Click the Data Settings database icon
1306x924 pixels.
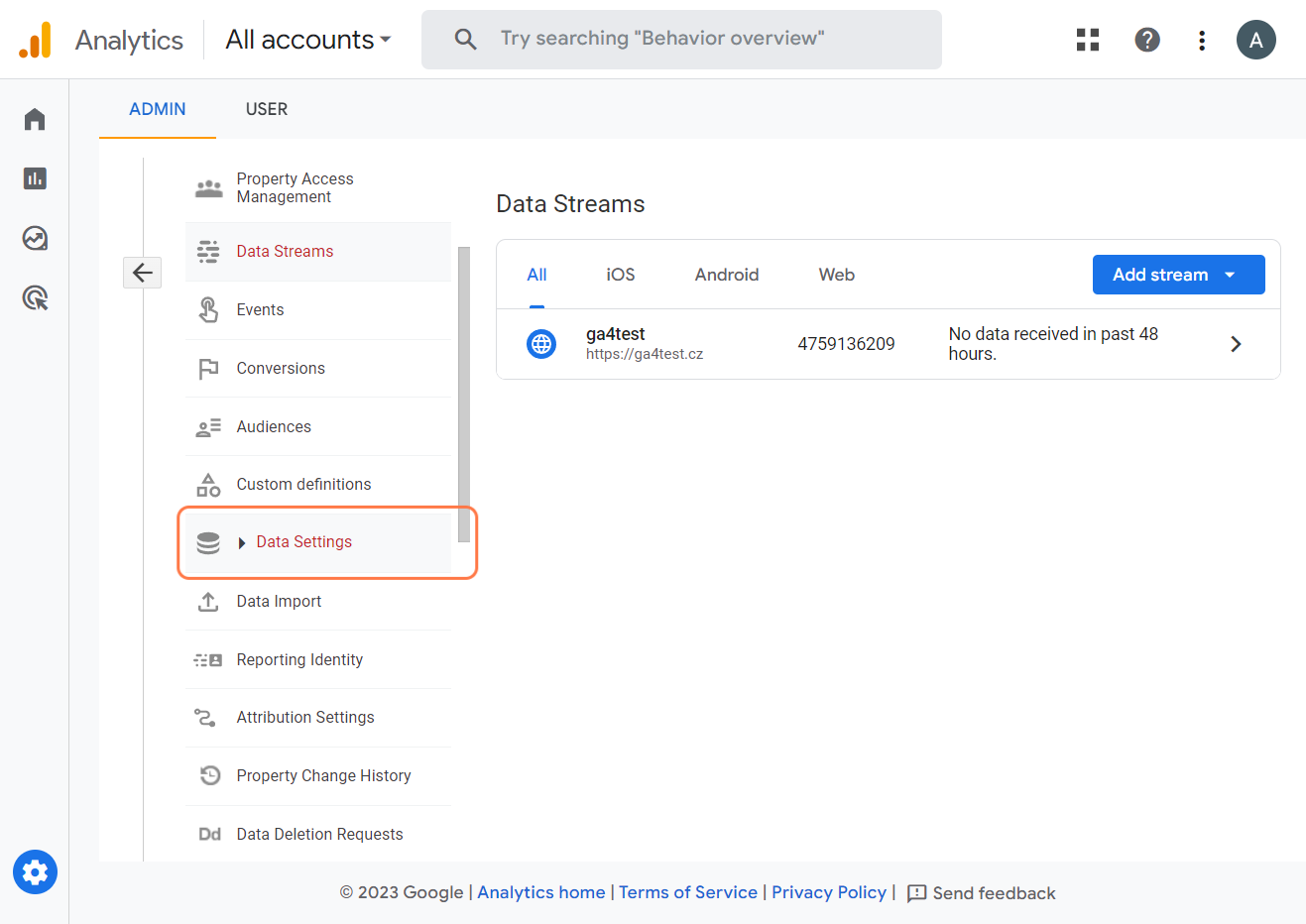[208, 542]
